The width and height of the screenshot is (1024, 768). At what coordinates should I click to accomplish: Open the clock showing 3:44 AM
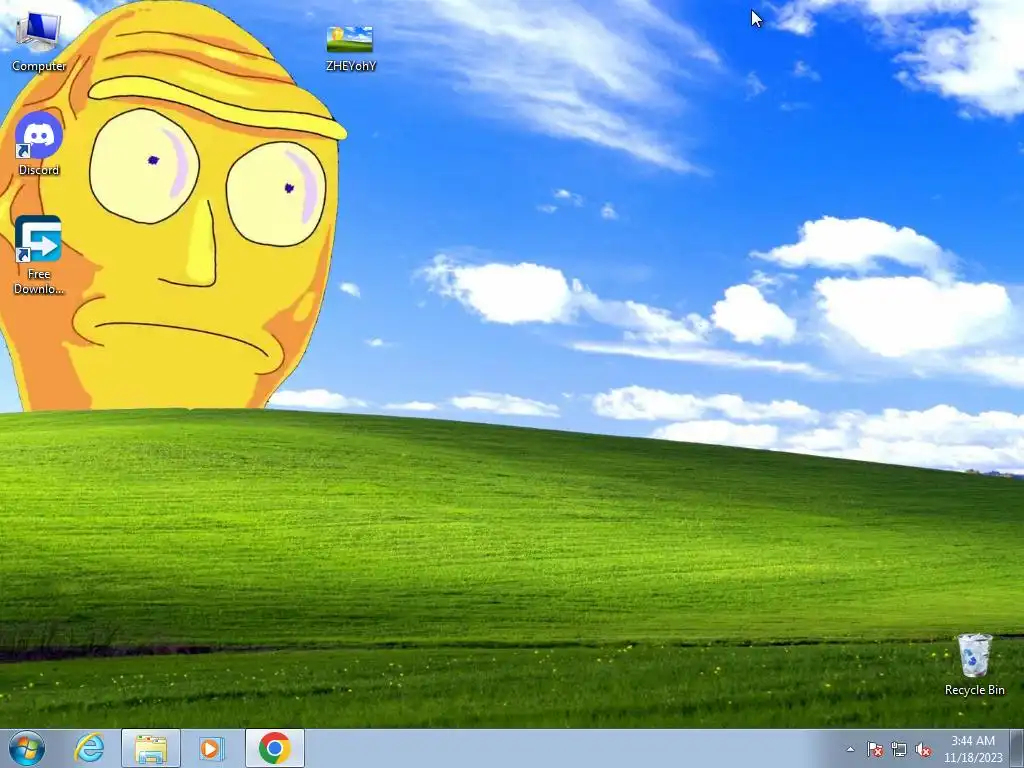tap(973, 748)
